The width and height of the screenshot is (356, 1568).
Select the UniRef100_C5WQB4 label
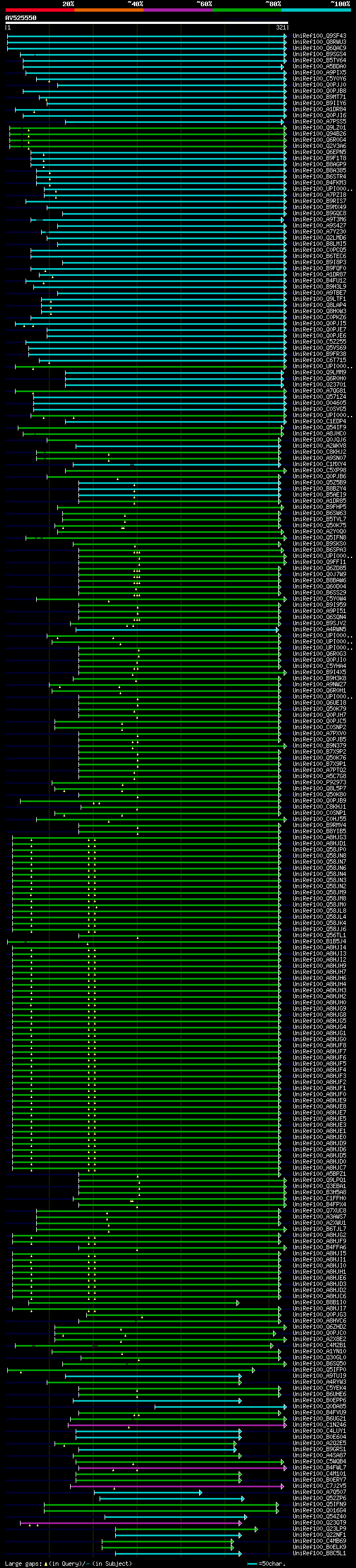click(319, 1461)
